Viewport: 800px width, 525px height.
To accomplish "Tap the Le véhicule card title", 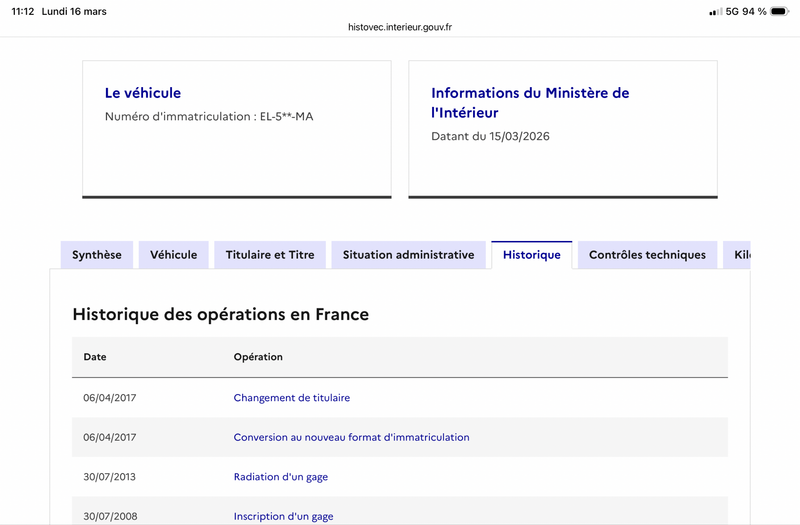I will pyautogui.click(x=143, y=93).
